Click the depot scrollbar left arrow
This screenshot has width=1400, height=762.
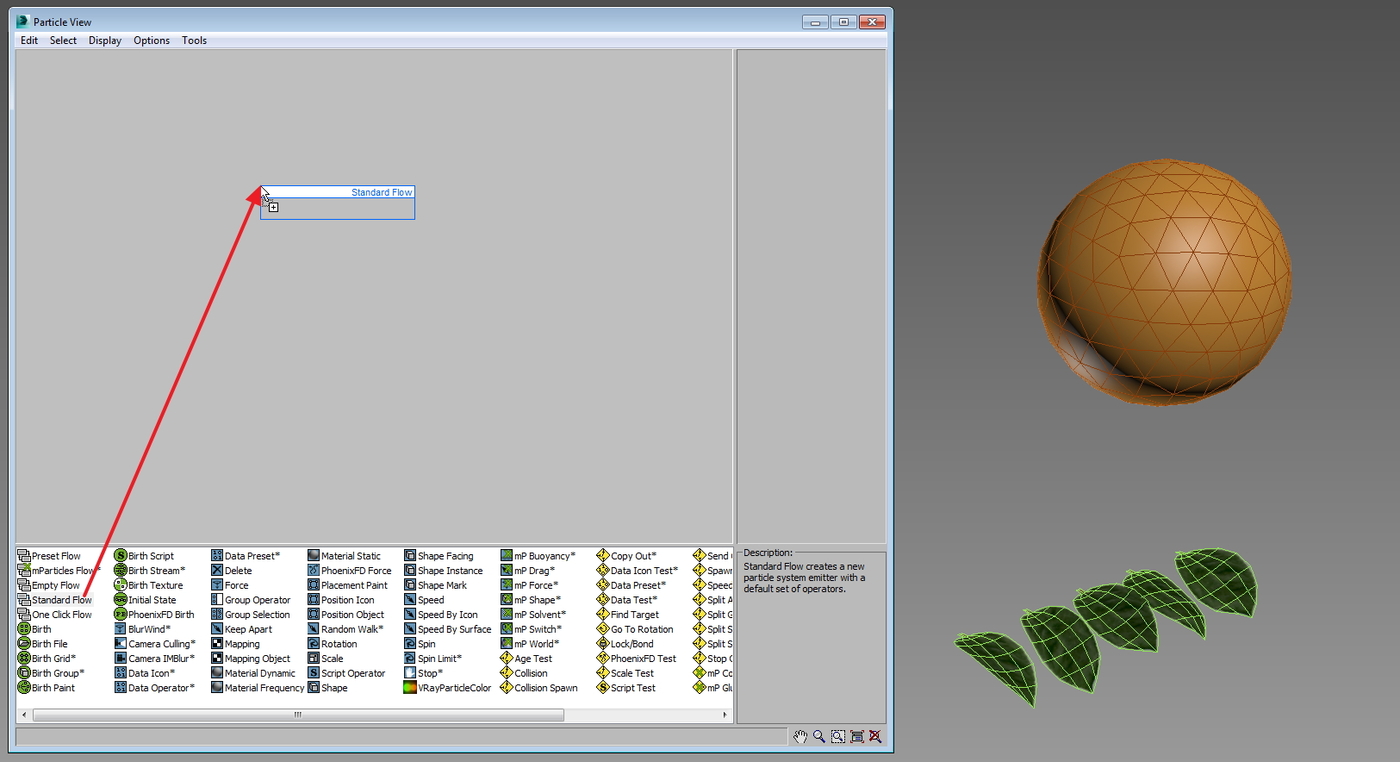tap(24, 715)
